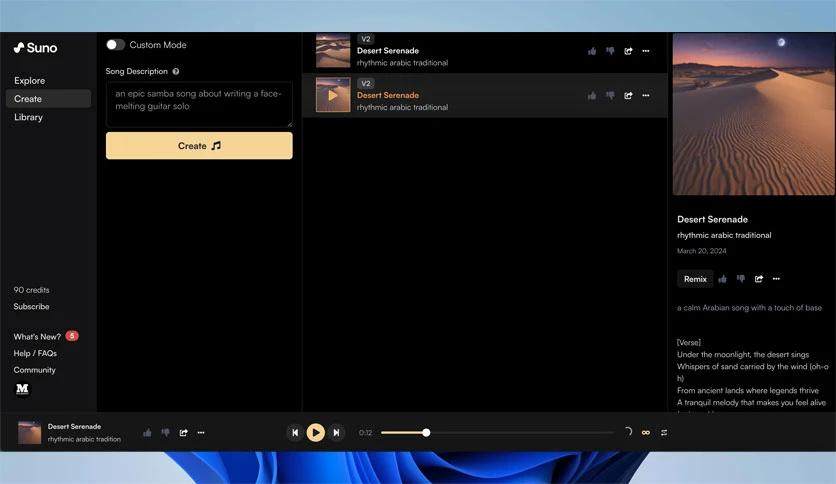Play the highlighted Desert Serenade thumbnail

point(333,95)
